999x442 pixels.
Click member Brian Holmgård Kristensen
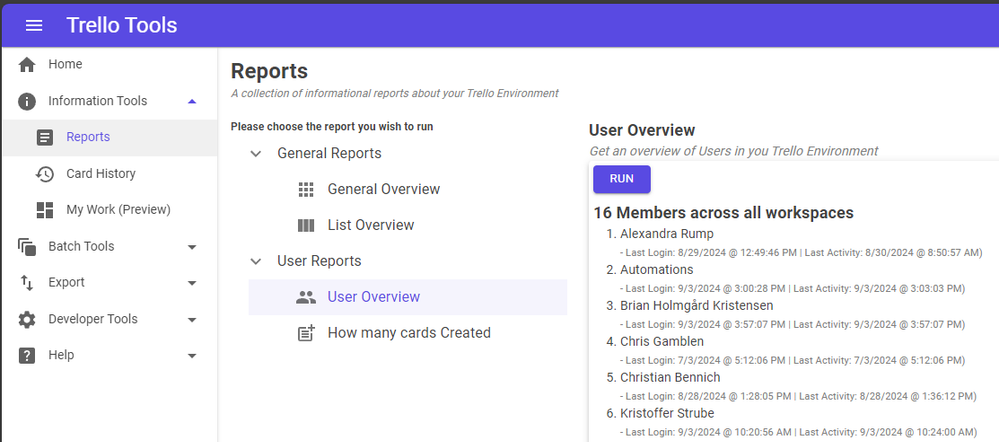pyautogui.click(x=696, y=306)
